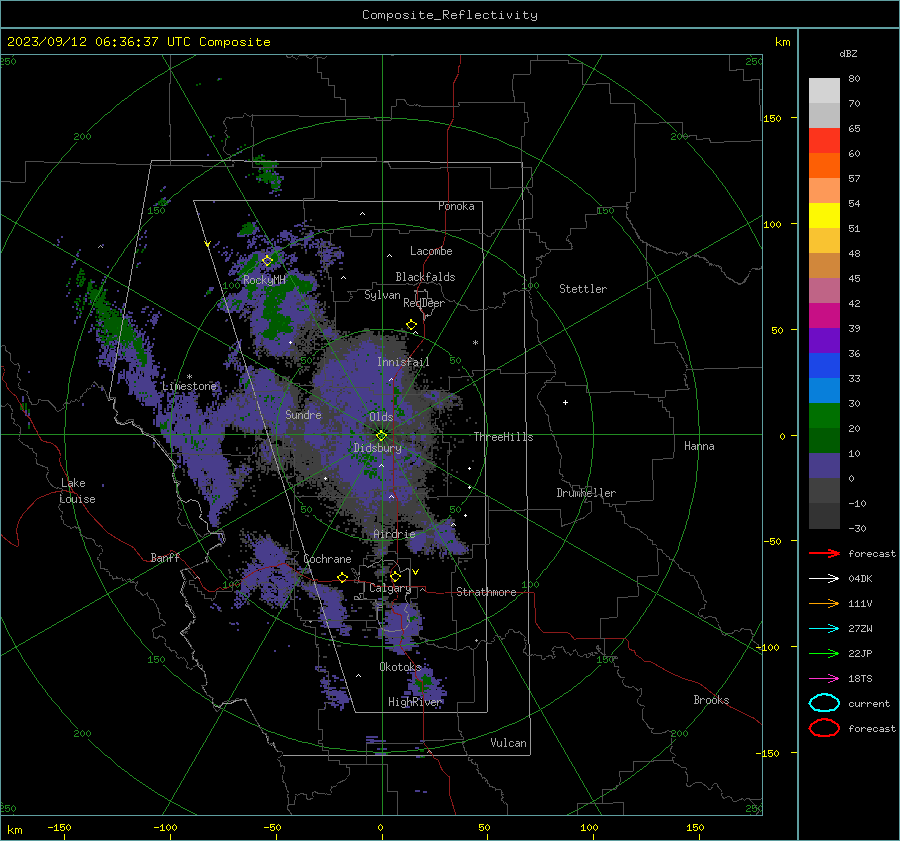Image resolution: width=900 pixels, height=841 pixels.
Task: Click the Calgary city label
Action: tap(390, 588)
